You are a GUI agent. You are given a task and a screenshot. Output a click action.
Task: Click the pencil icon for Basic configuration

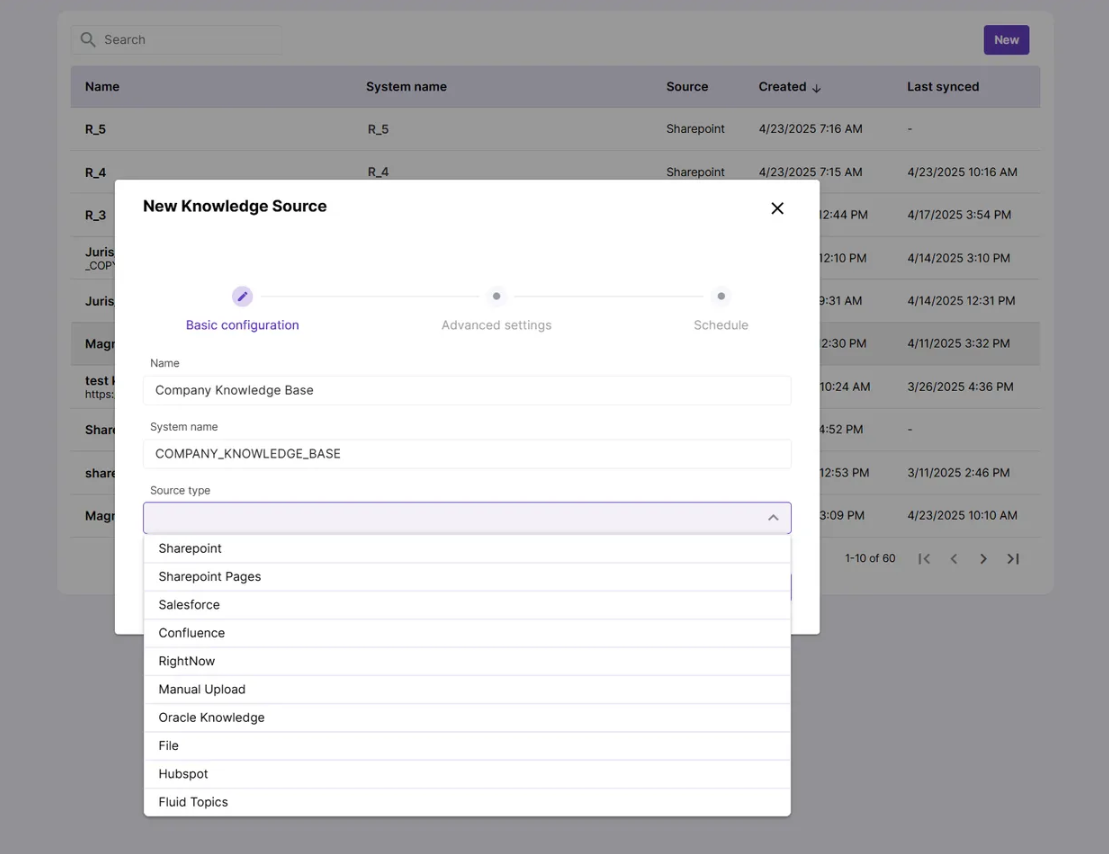click(242, 296)
